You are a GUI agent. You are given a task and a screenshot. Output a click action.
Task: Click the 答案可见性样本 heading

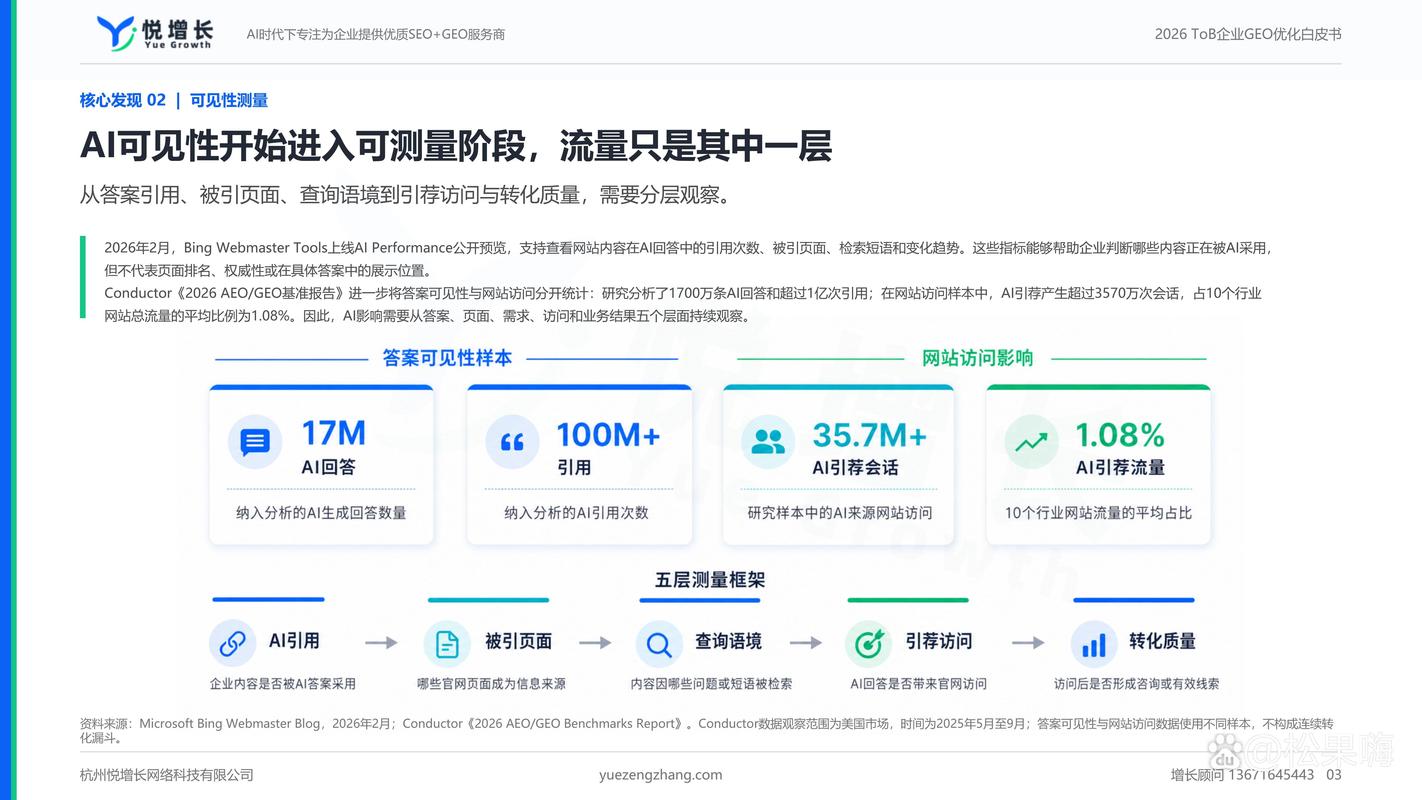coord(447,358)
